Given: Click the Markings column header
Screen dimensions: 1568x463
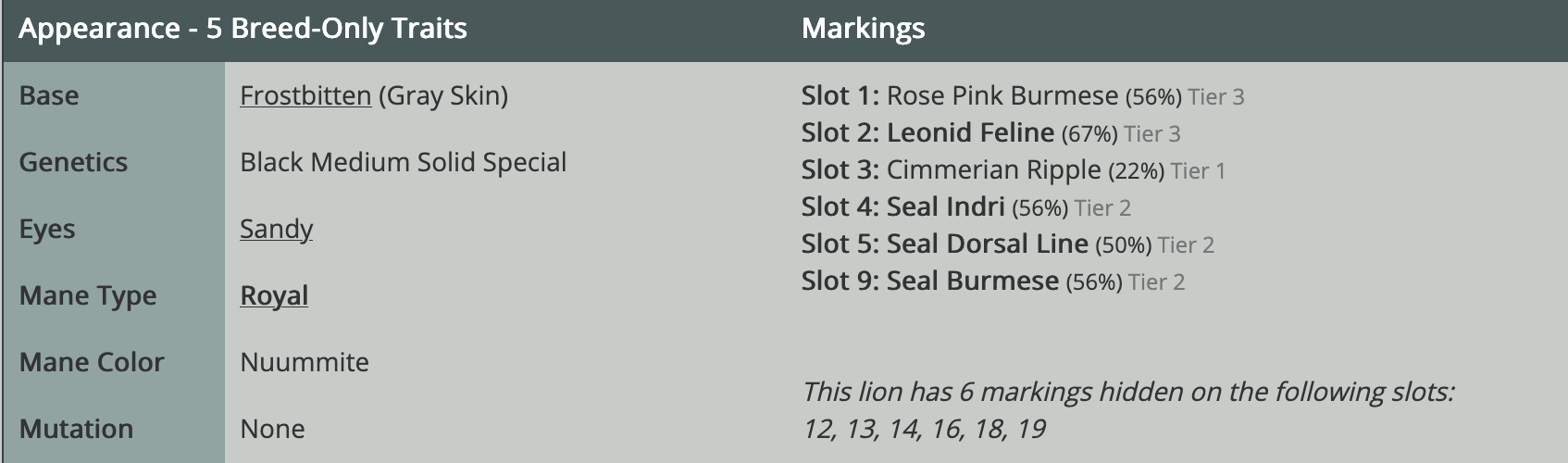Looking at the screenshot, I should click(x=863, y=29).
